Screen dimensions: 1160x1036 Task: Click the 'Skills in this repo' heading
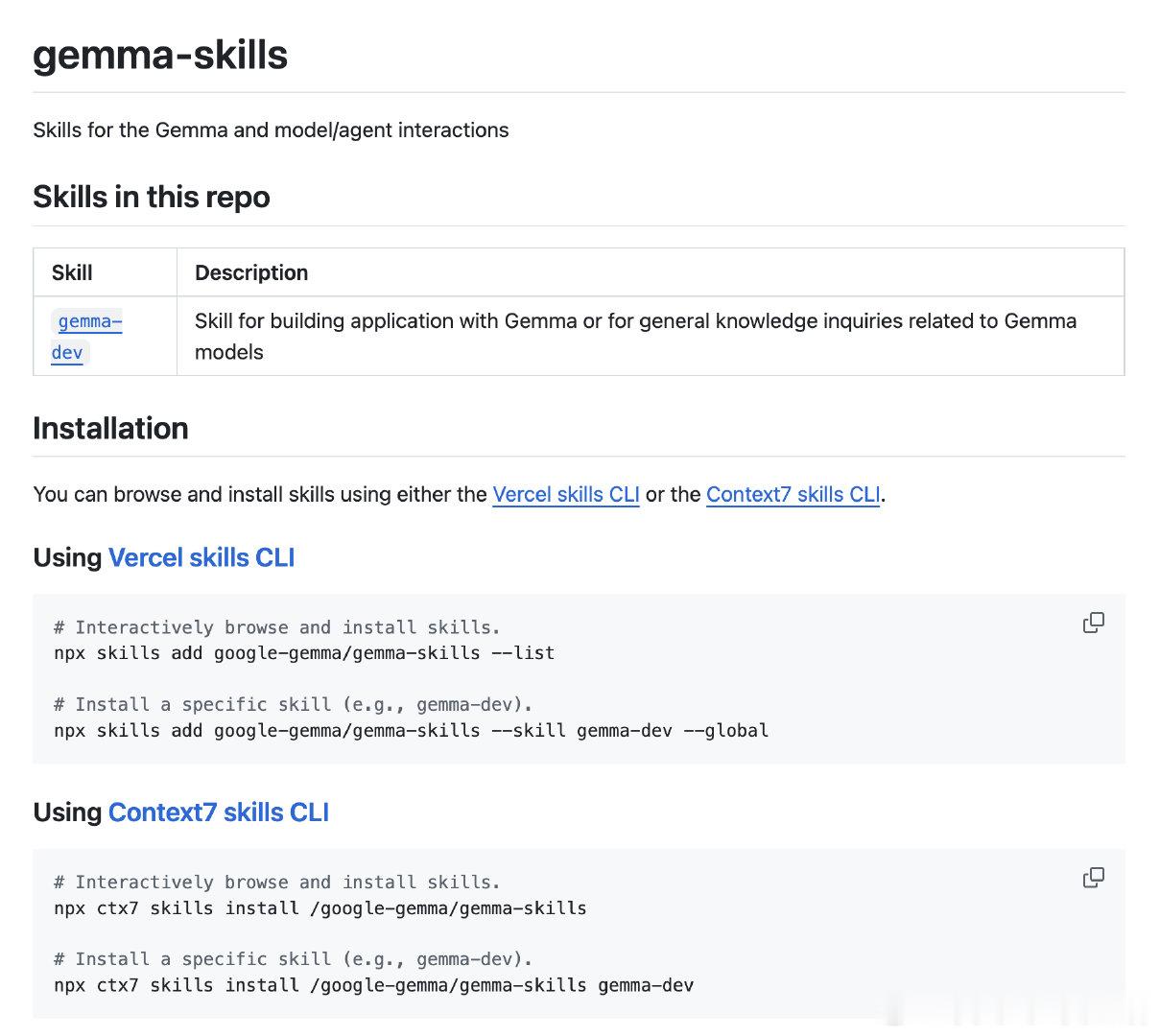coord(152,197)
